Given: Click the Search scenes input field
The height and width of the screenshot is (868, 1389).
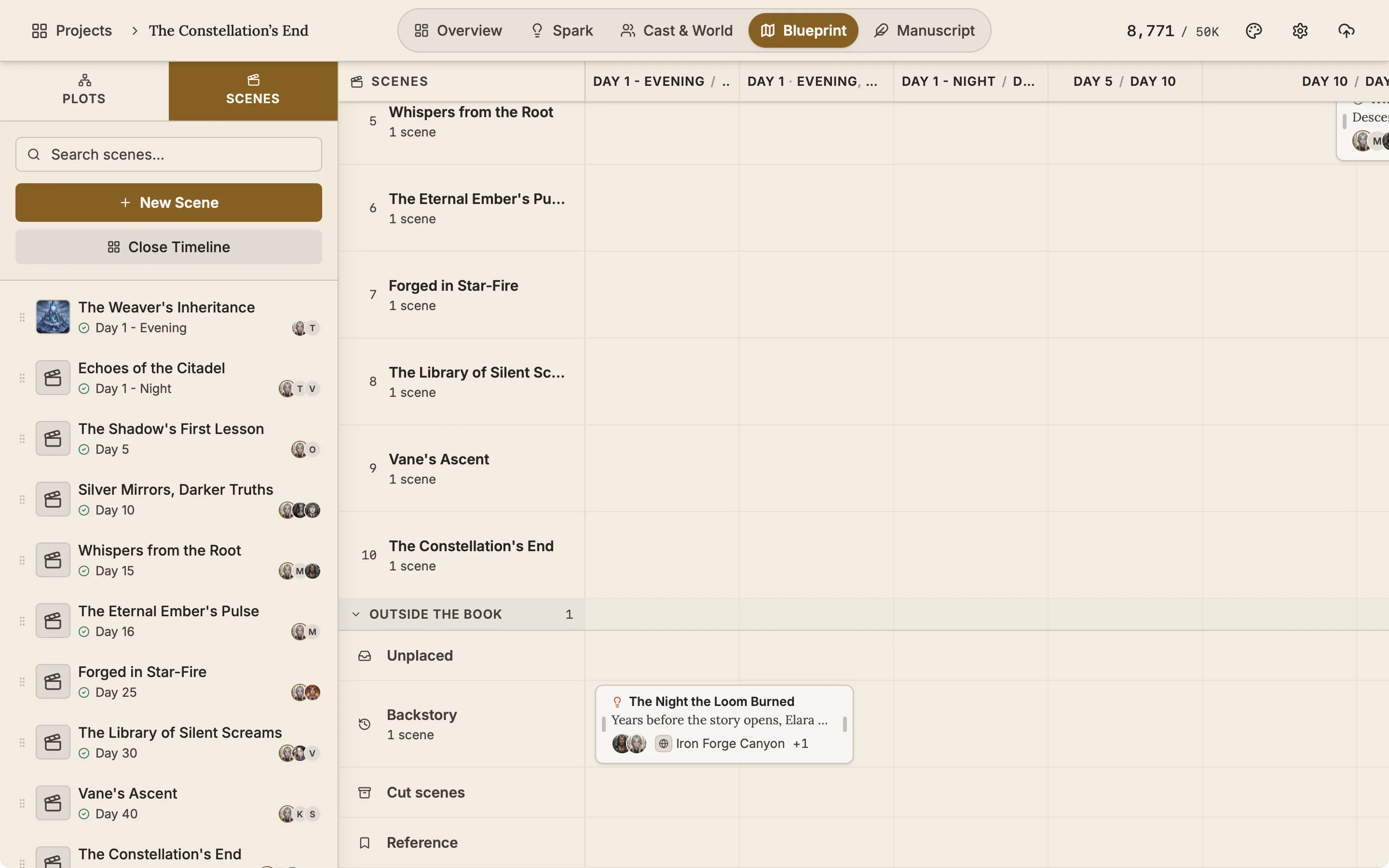Looking at the screenshot, I should pyautogui.click(x=169, y=154).
